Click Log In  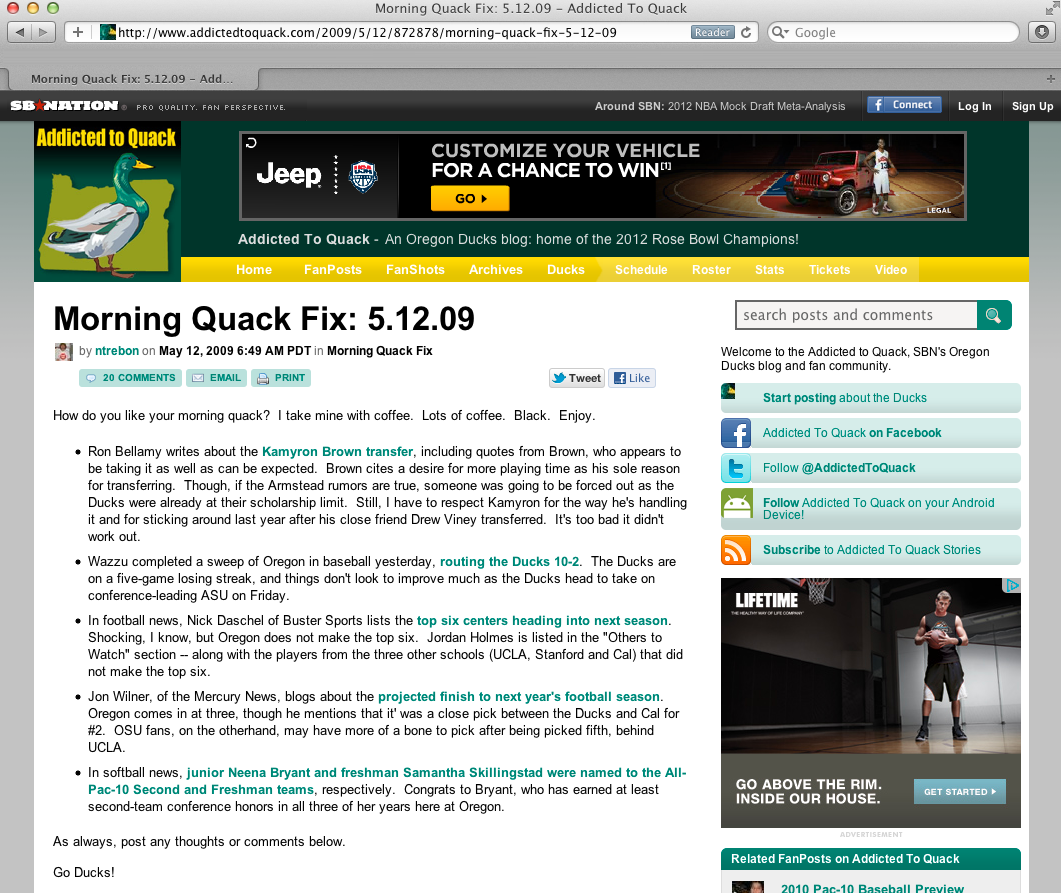click(974, 106)
